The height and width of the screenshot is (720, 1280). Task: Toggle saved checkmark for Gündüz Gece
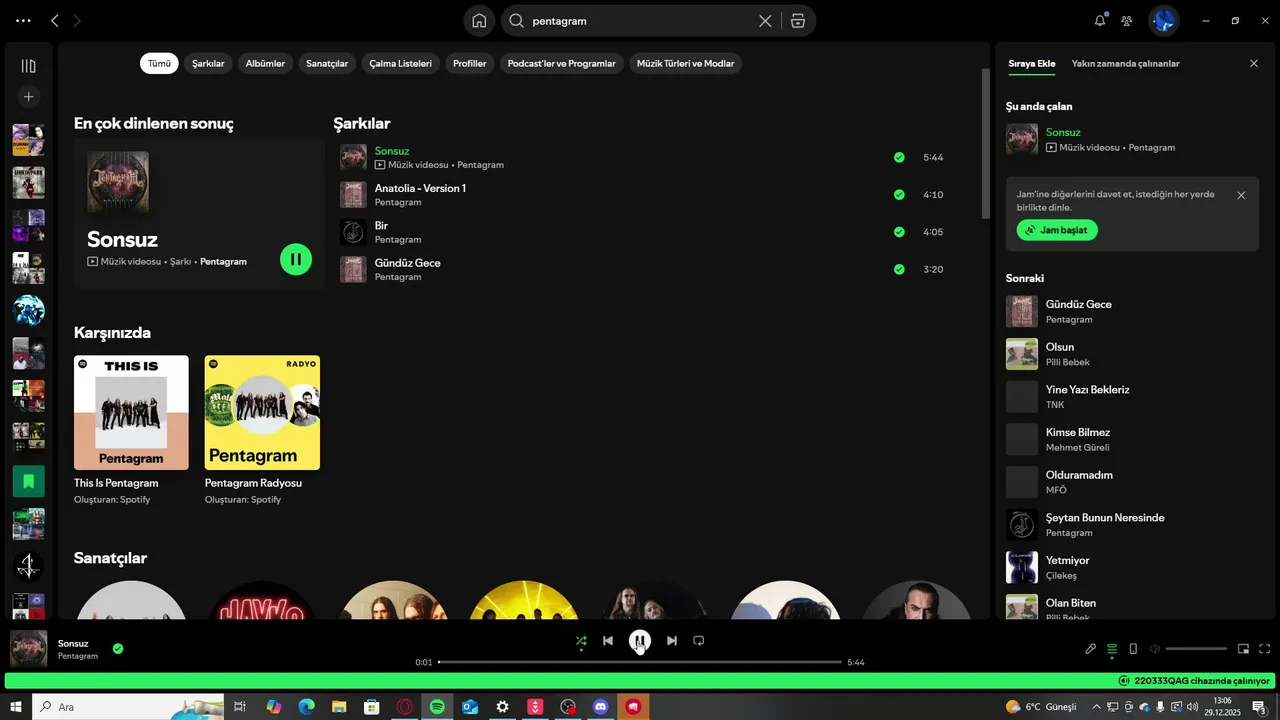point(899,269)
